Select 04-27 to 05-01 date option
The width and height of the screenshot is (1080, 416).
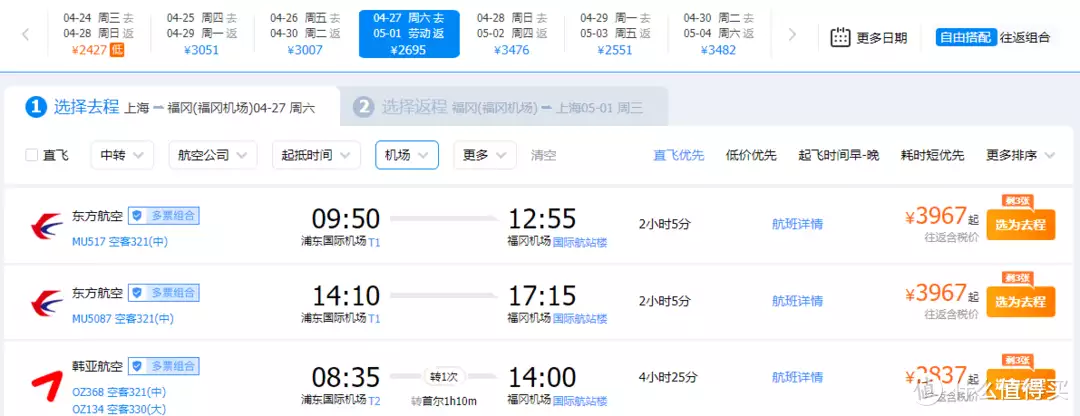(x=409, y=34)
